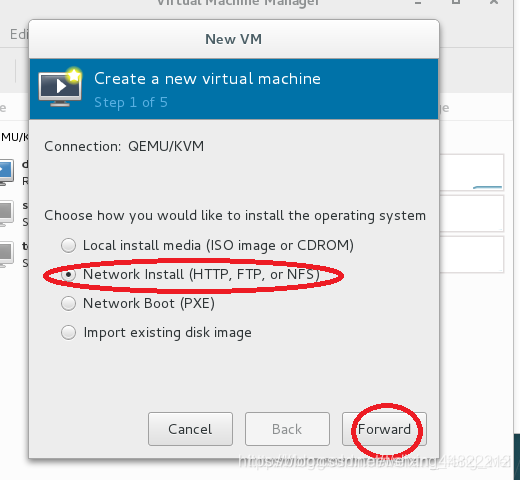
Task: Click the Forward button
Action: [x=384, y=429]
